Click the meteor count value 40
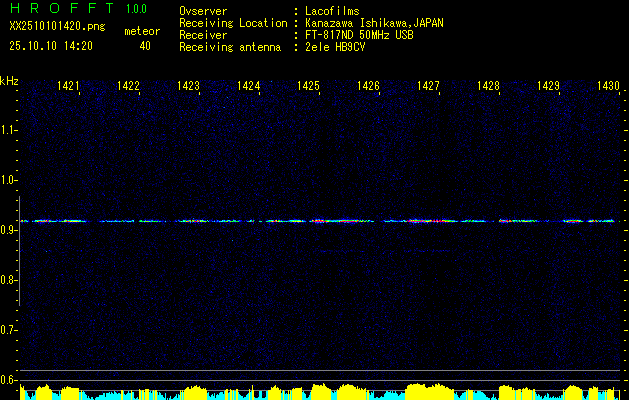Screen dimensions: 629x400 point(145,46)
